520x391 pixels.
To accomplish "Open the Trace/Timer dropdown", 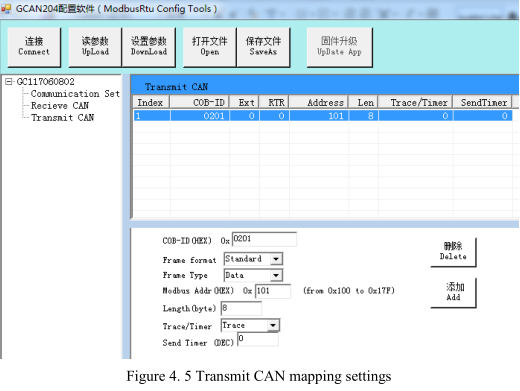I will 273,325.
